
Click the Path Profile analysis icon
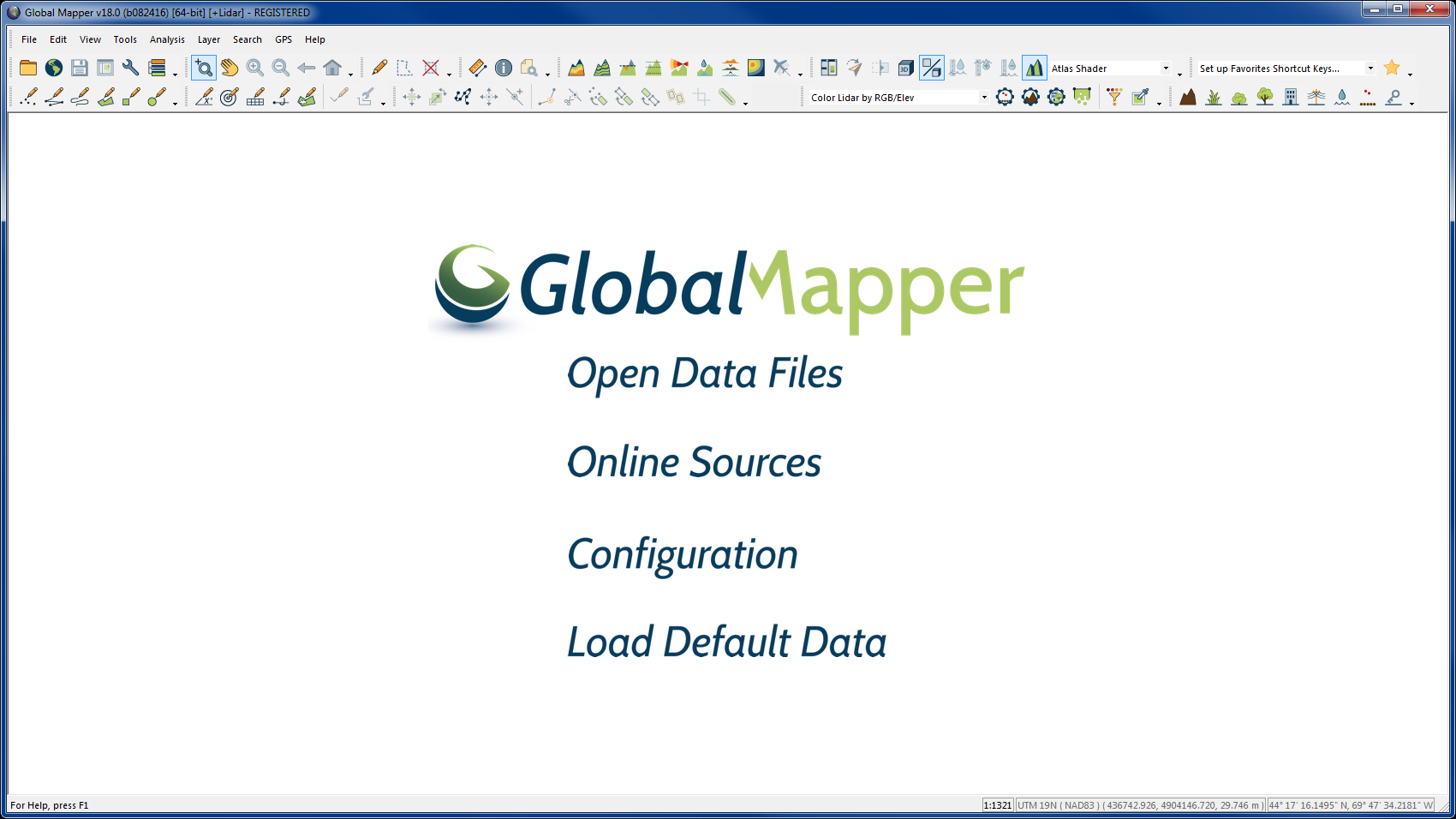(x=576, y=68)
